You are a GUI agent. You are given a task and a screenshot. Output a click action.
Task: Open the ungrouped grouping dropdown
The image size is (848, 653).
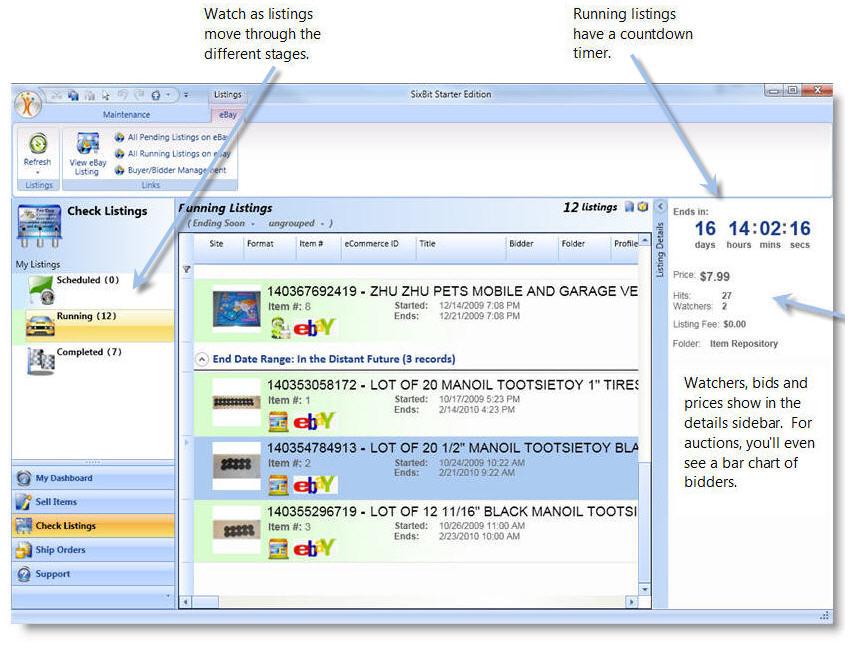pyautogui.click(x=322, y=224)
